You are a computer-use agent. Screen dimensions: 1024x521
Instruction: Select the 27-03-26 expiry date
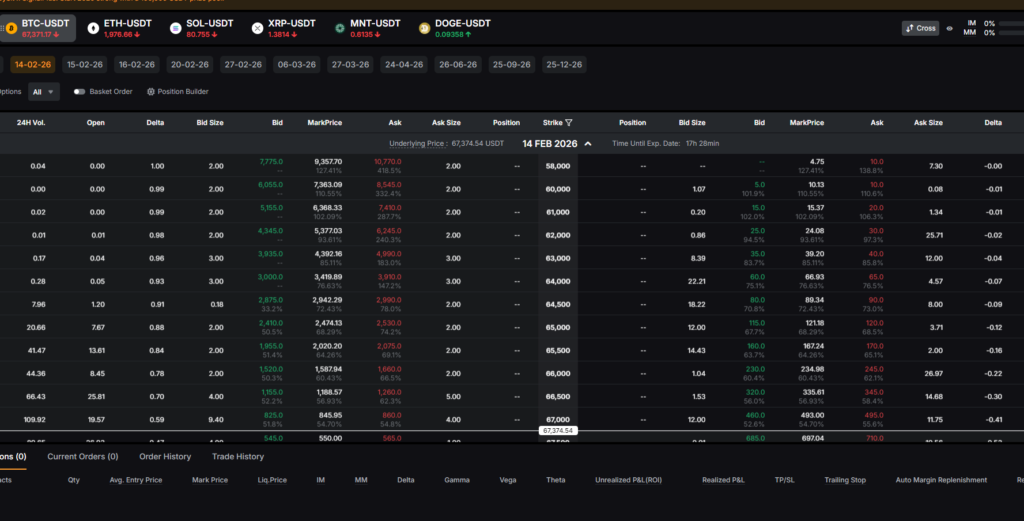[x=350, y=64]
